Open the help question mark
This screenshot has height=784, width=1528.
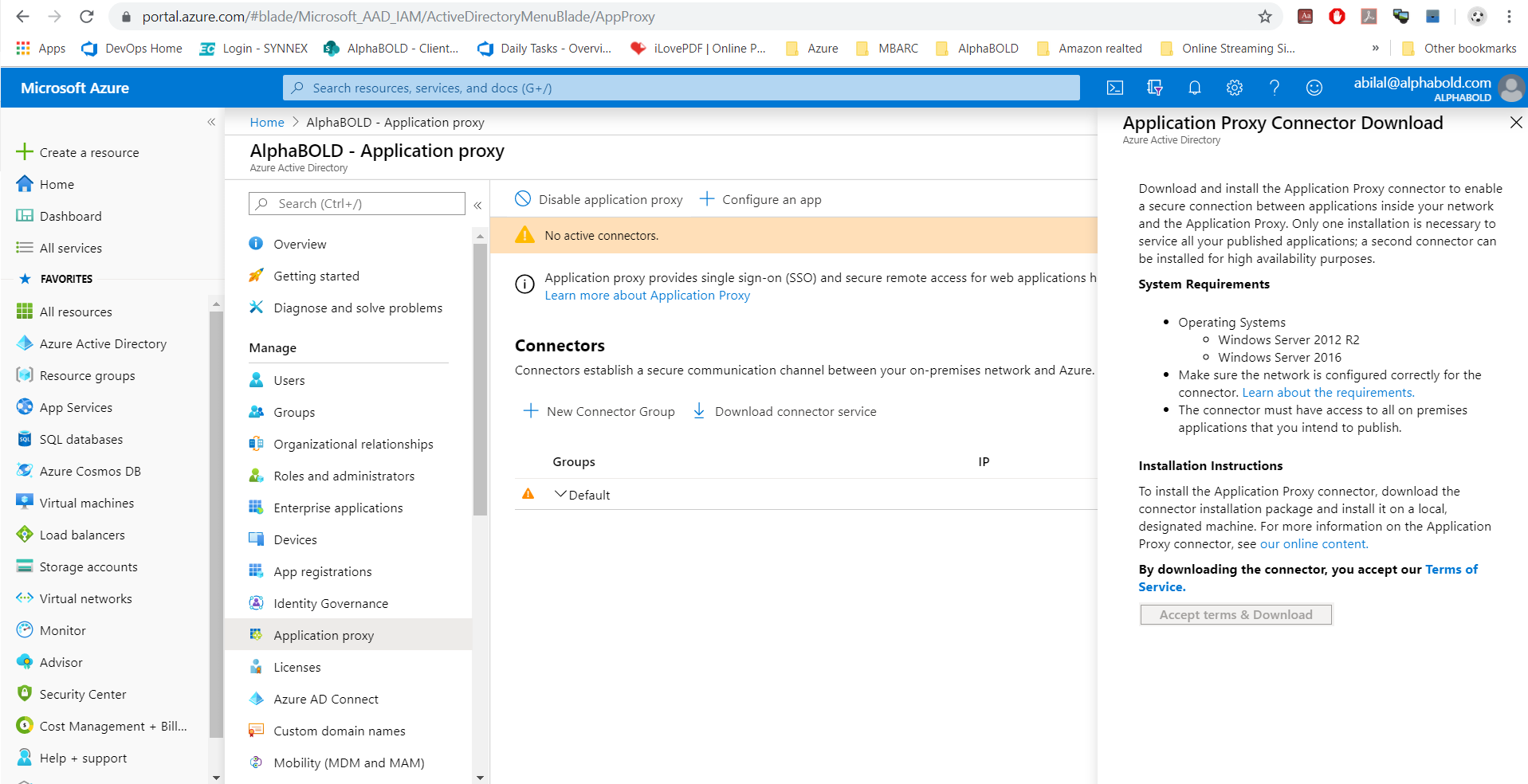point(1274,88)
